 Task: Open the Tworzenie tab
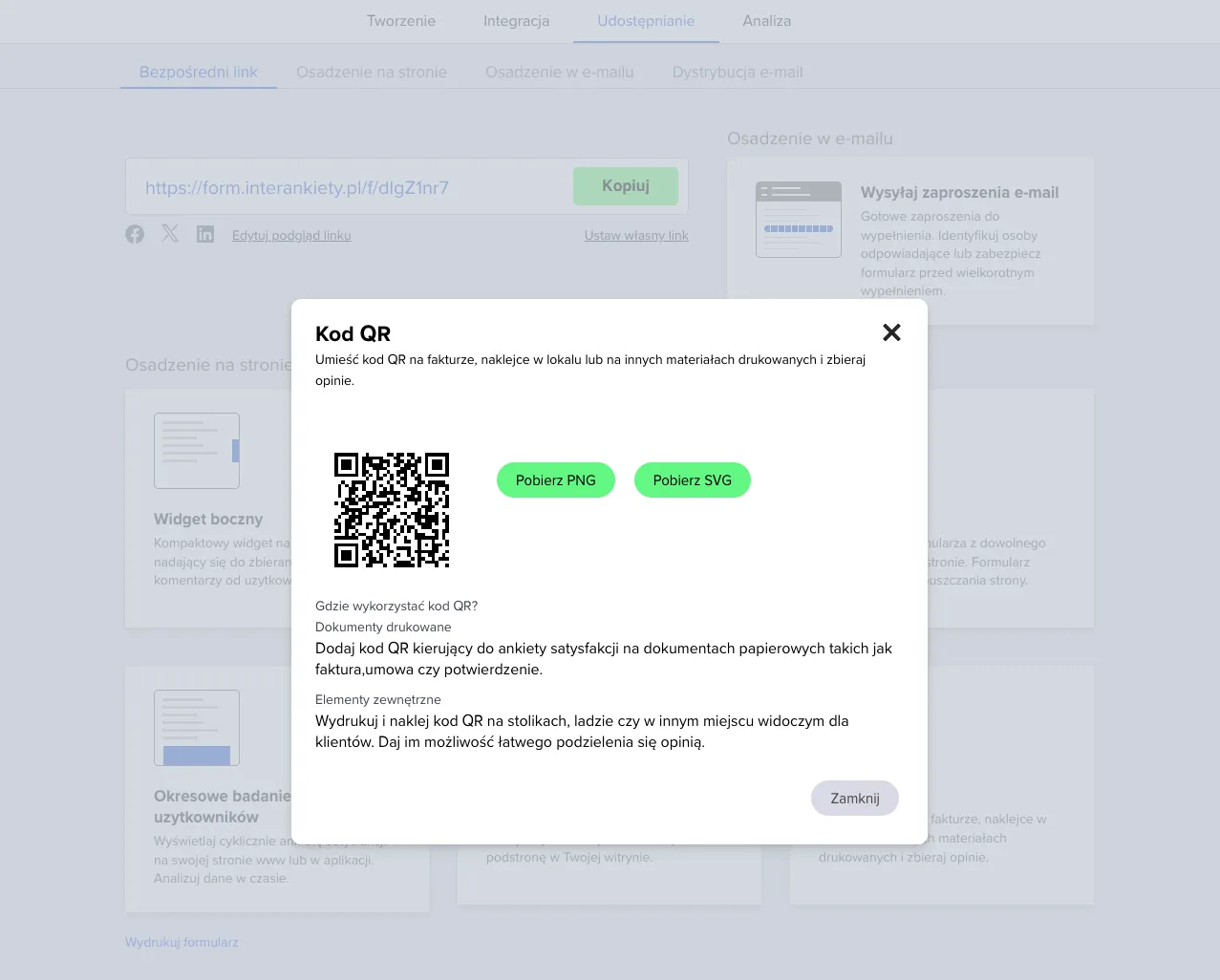click(401, 21)
